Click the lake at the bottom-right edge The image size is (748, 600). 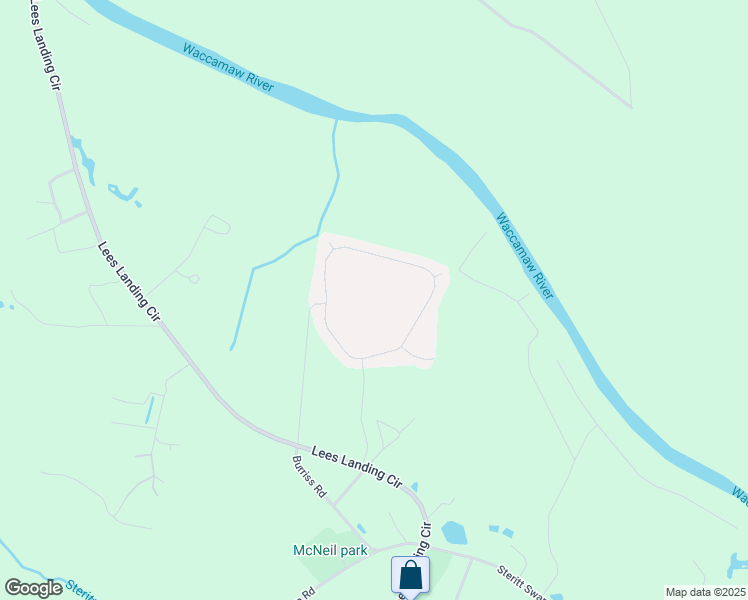(x=738, y=566)
